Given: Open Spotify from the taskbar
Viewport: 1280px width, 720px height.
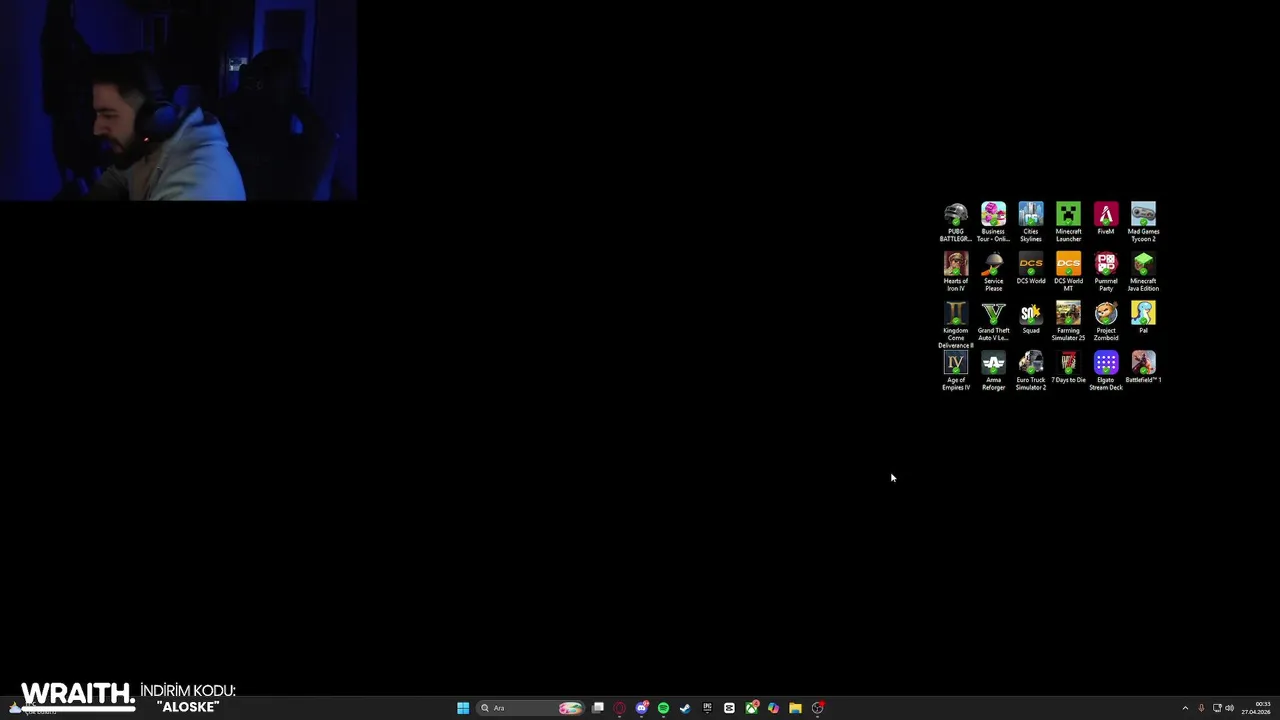Looking at the screenshot, I should click(663, 708).
